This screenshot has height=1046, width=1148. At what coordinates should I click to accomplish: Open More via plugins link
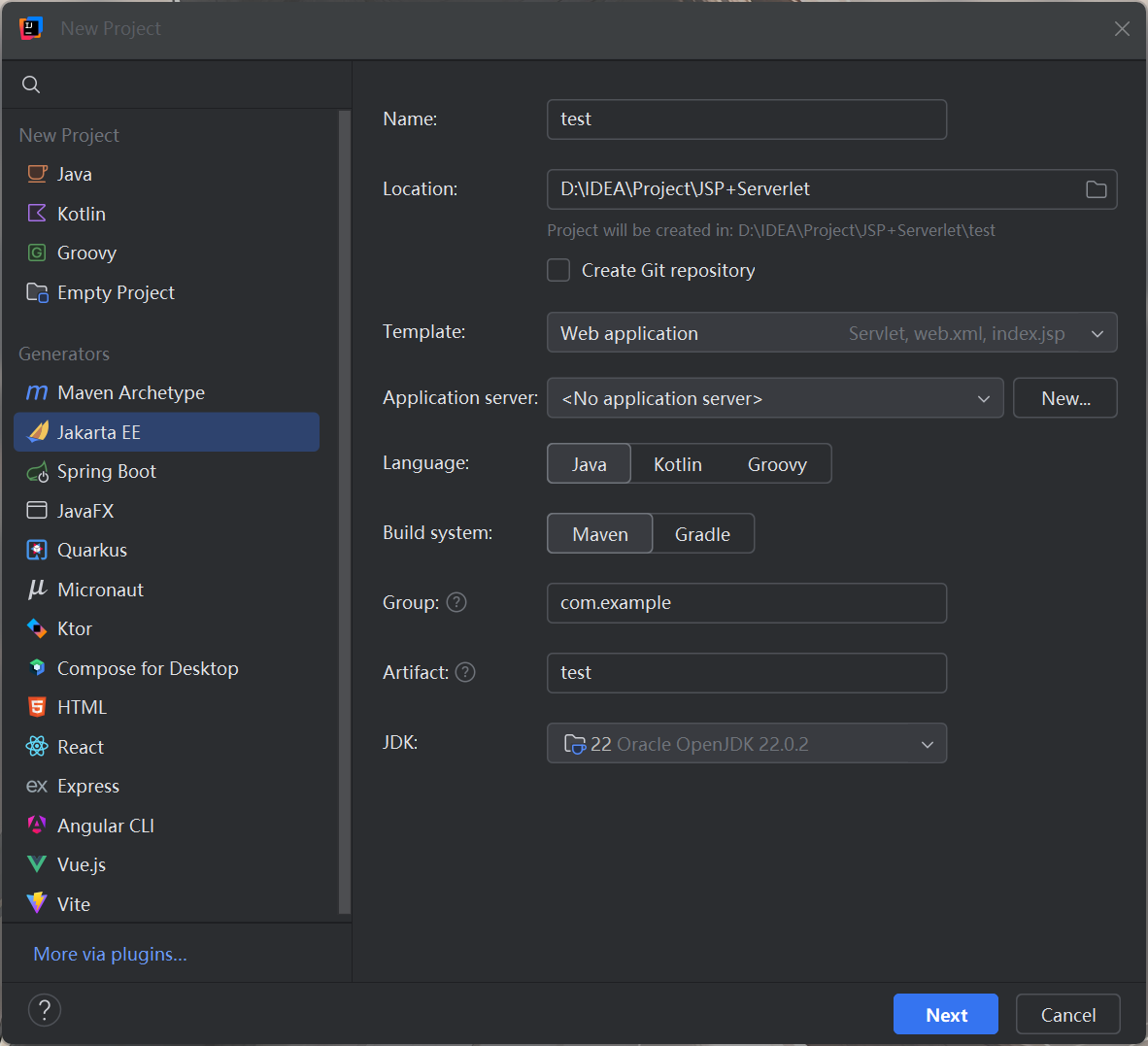coord(110,954)
